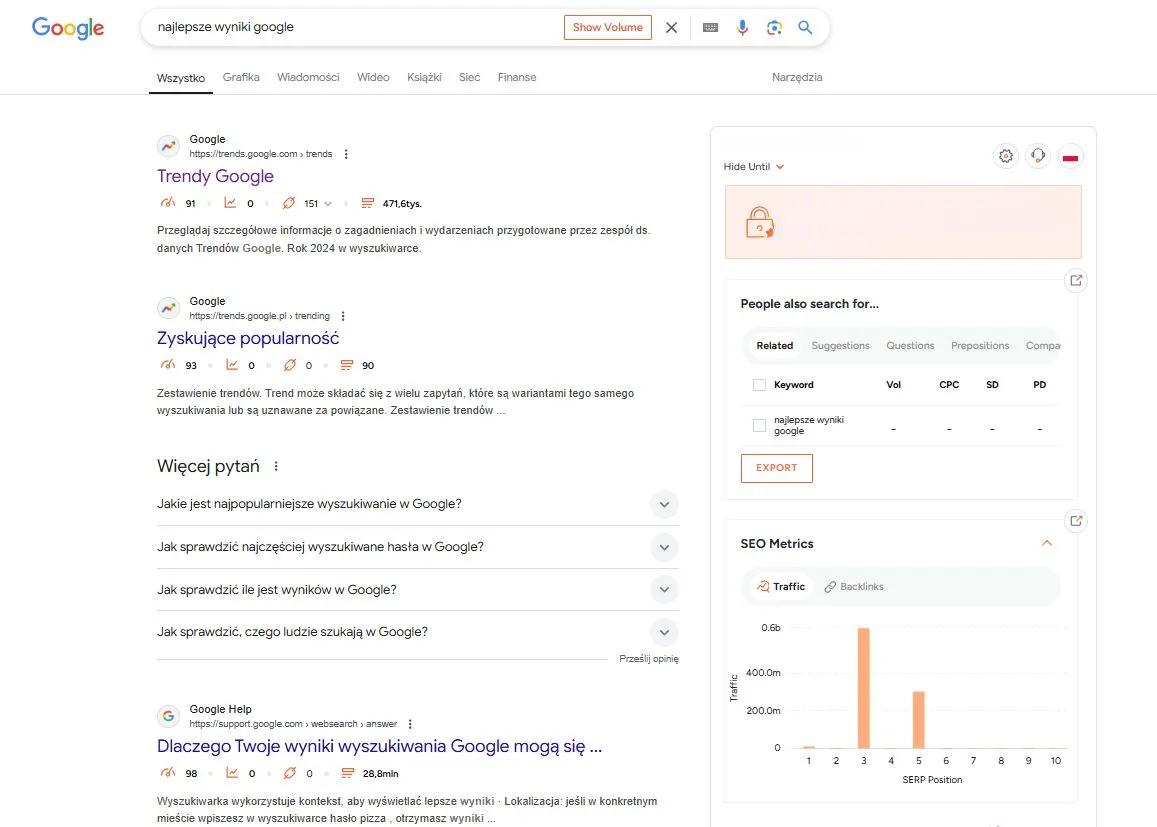Click the domain authority gauge icon showing 91
This screenshot has width=1157, height=827.
167,203
